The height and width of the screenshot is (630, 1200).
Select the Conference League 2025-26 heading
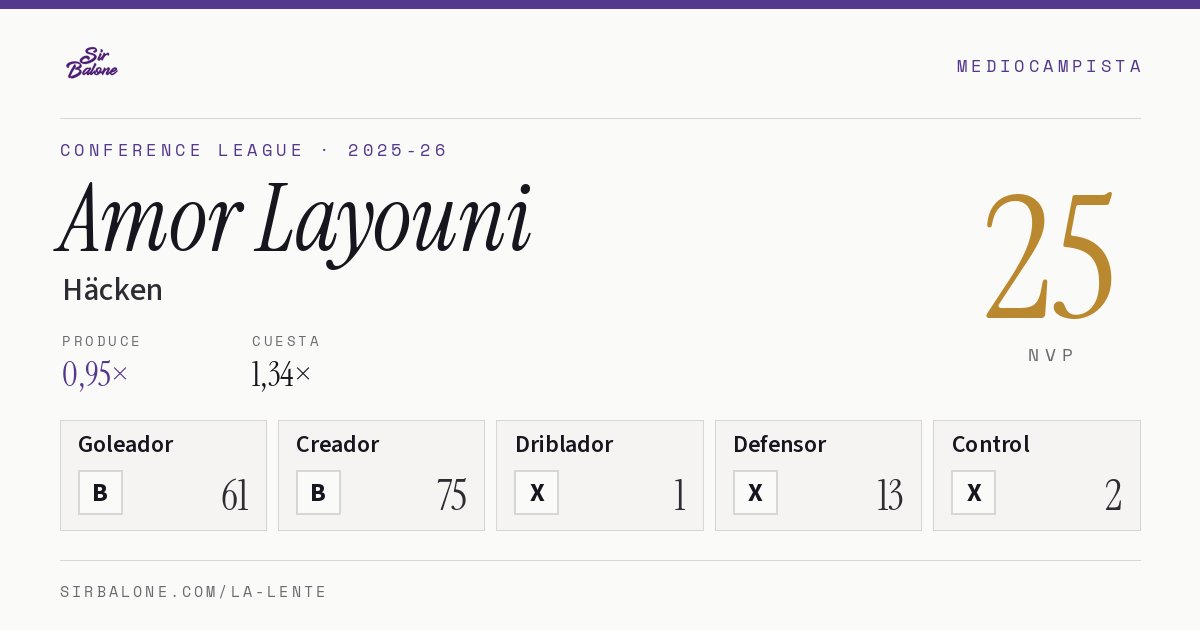pyautogui.click(x=254, y=150)
